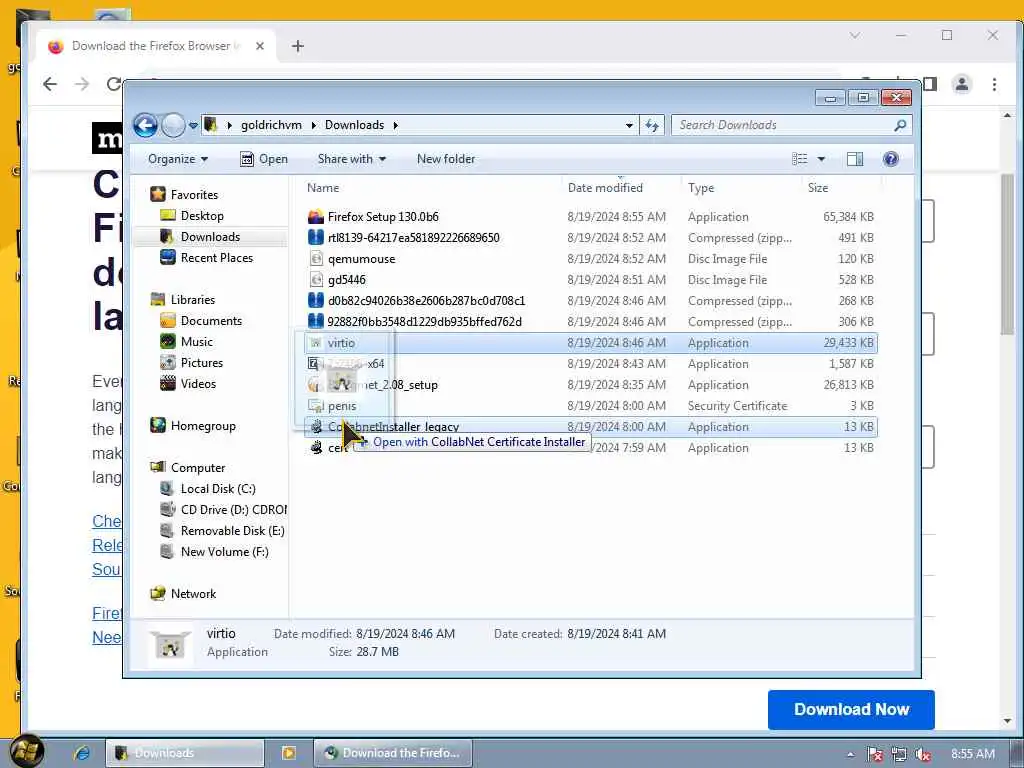This screenshot has height=768, width=1024.
Task: Show hidden tray icons arrow
Action: coord(850,754)
